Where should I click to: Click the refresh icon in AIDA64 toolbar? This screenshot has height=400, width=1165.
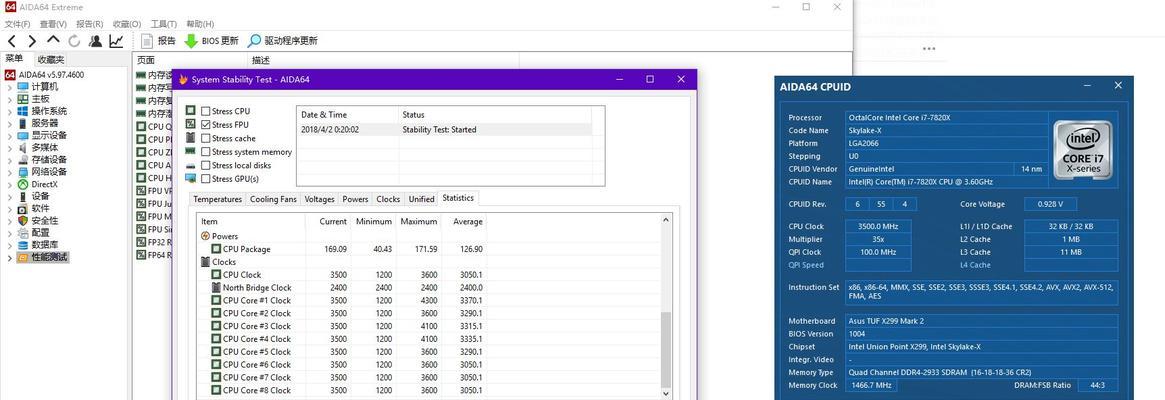74,41
